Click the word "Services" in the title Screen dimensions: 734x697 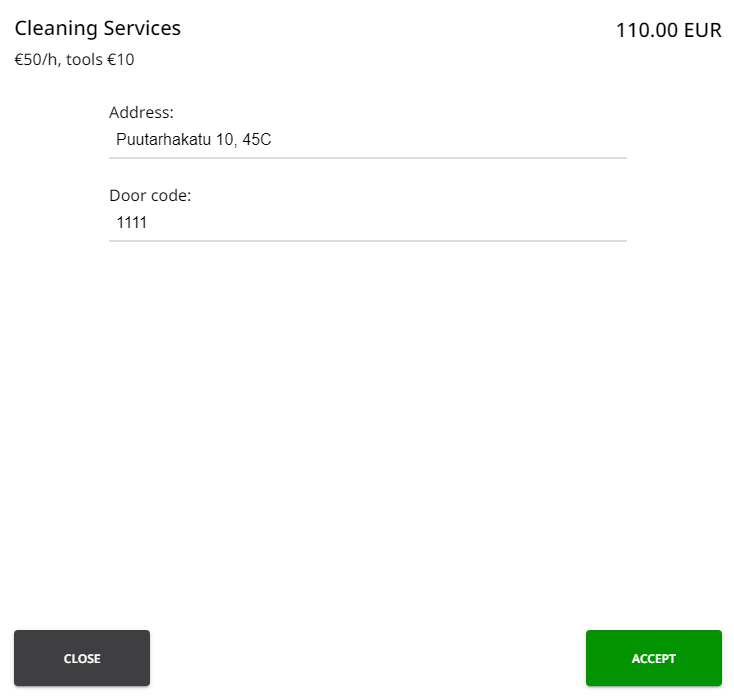pyautogui.click(x=142, y=28)
